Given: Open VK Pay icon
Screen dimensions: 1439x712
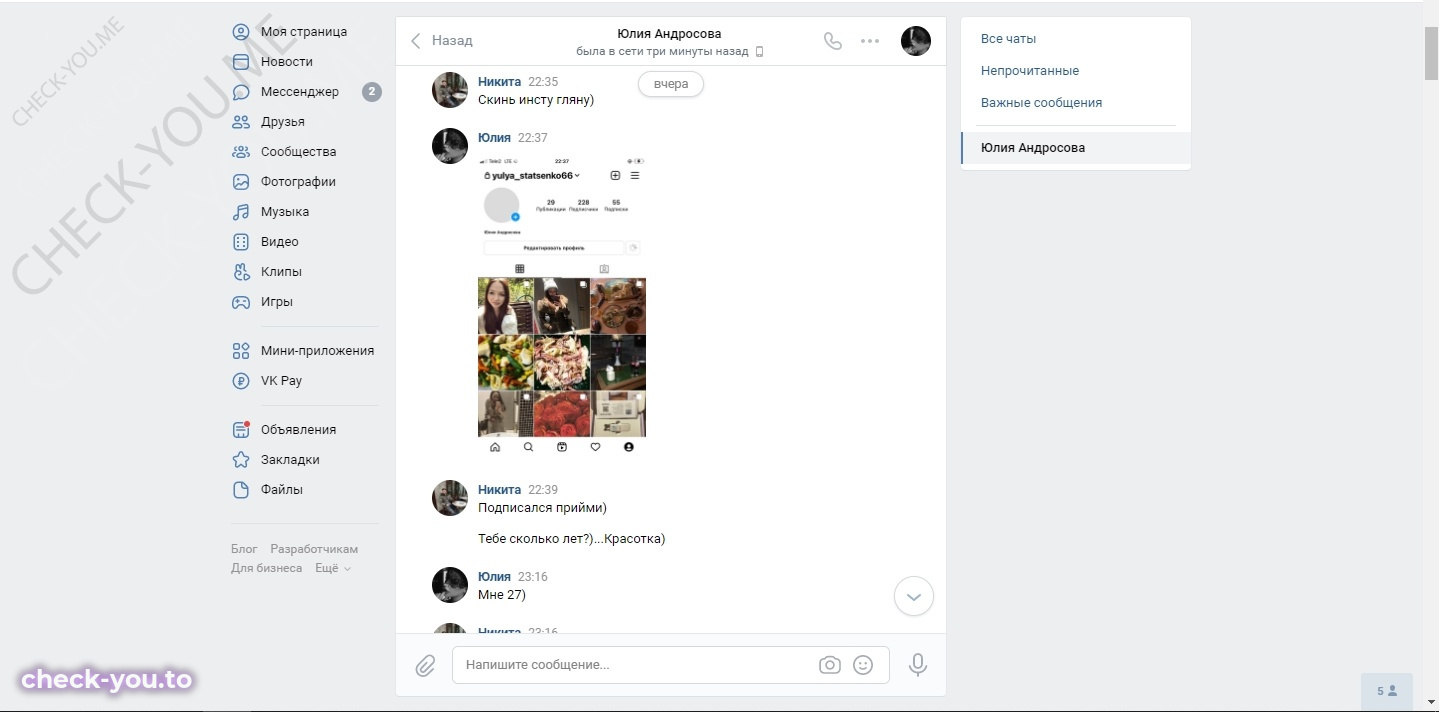Looking at the screenshot, I should click(x=241, y=381).
